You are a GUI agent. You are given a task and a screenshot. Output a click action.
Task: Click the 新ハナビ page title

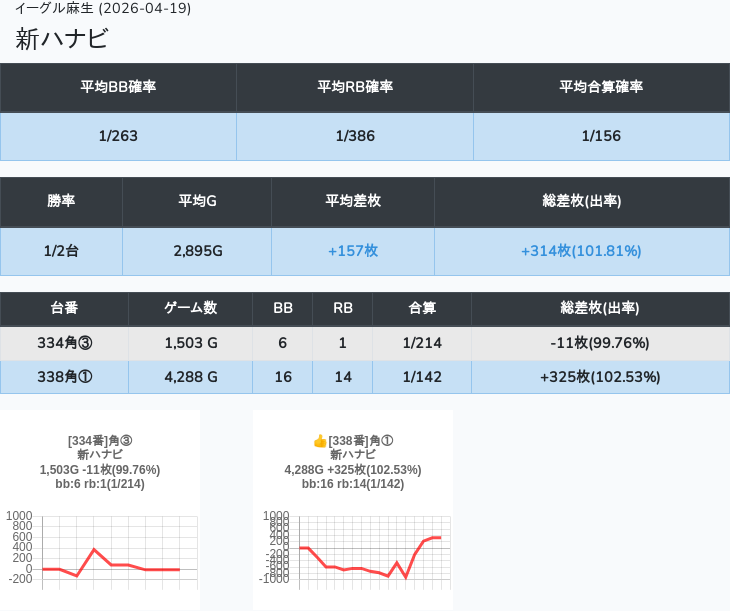tap(62, 39)
